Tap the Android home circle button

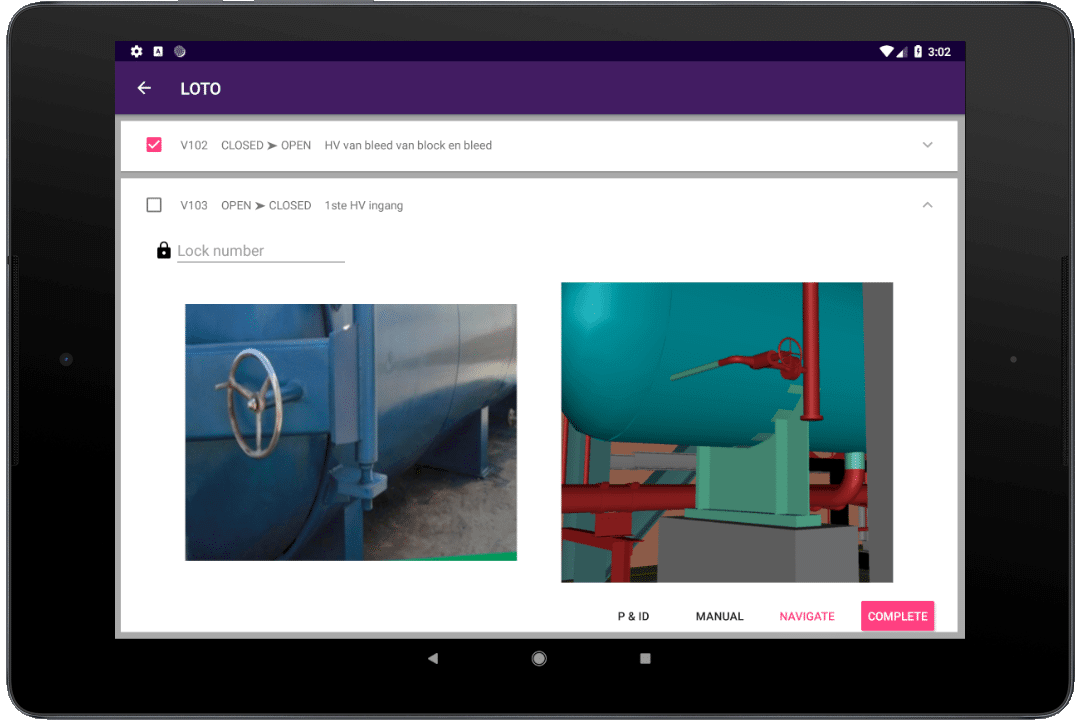(x=539, y=658)
